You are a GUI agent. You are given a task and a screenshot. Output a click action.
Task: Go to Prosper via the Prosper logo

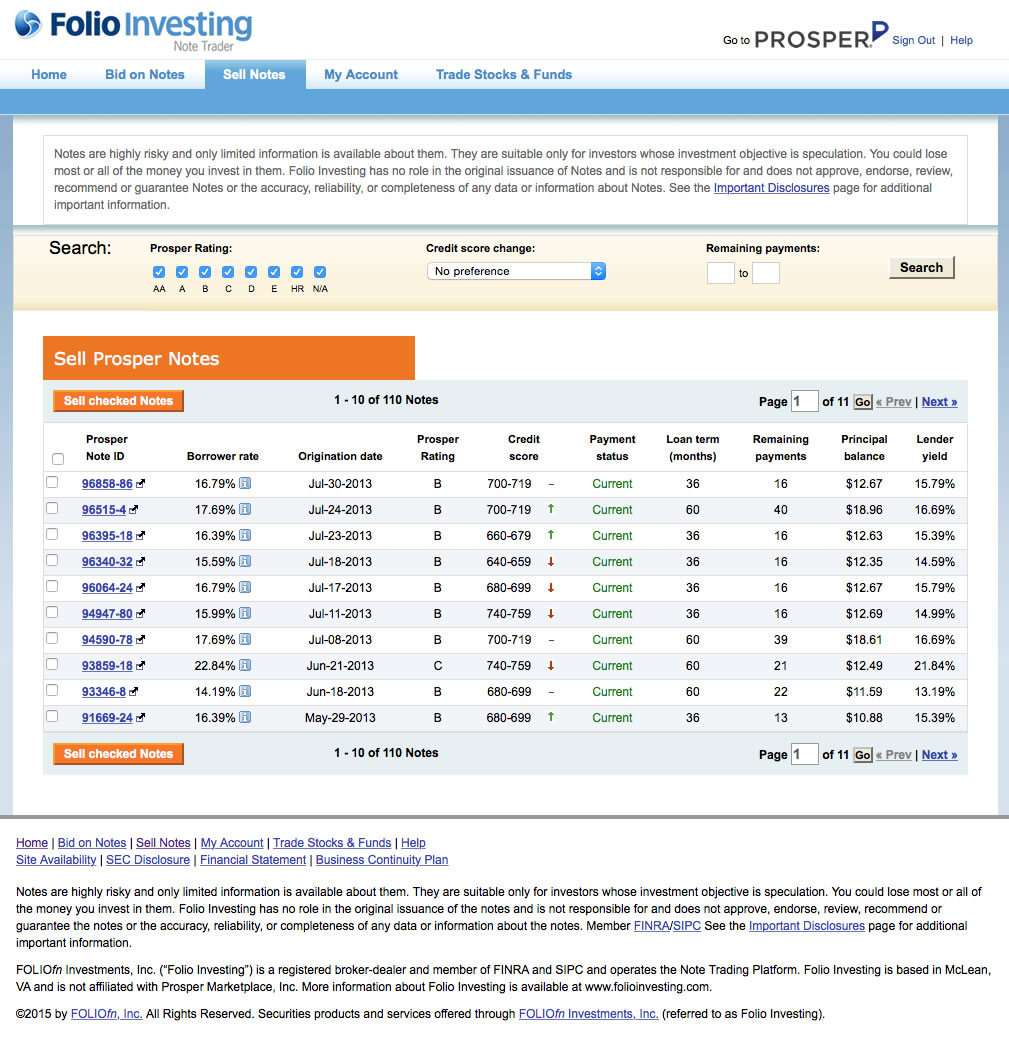click(821, 36)
